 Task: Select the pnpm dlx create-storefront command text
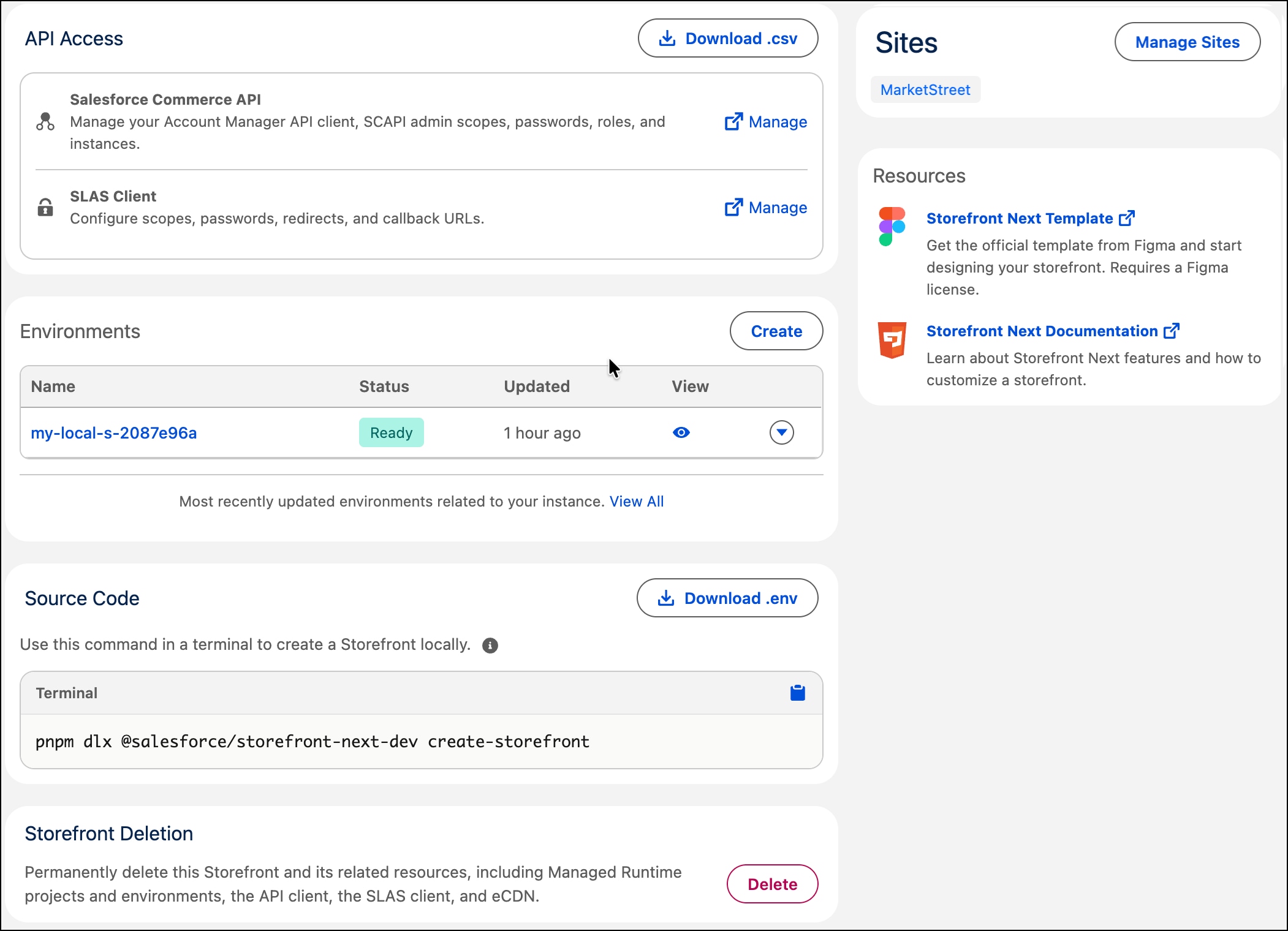click(313, 742)
